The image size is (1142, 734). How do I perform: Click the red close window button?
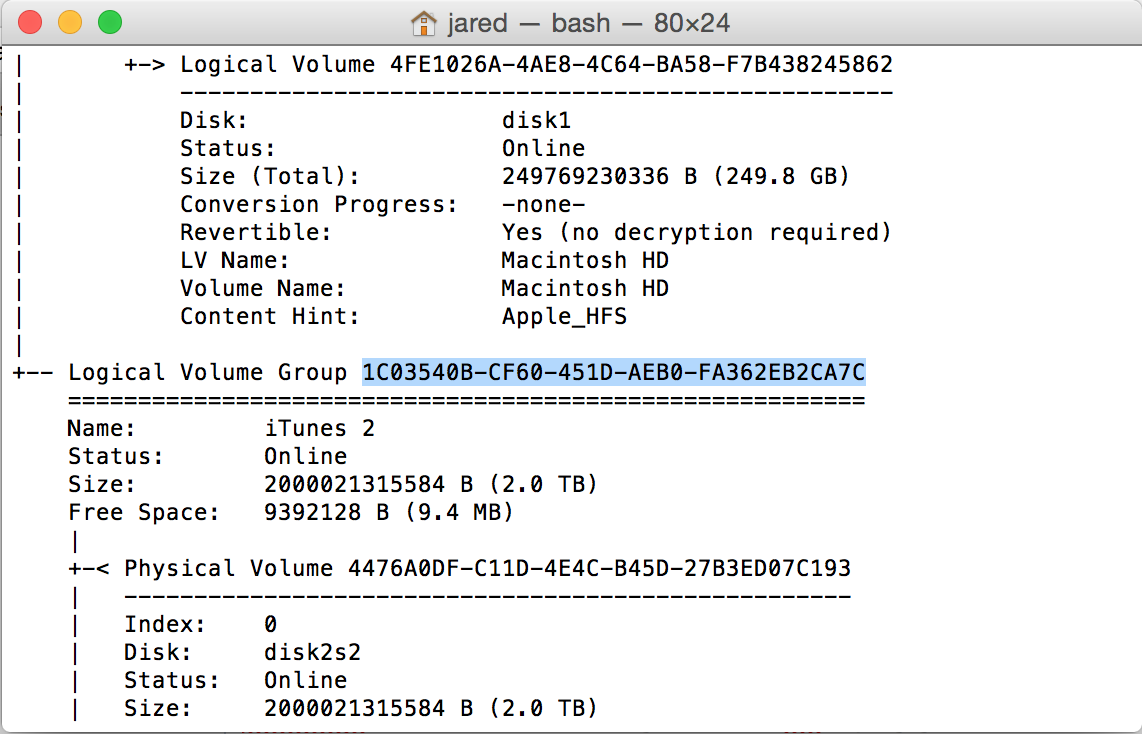click(x=30, y=23)
